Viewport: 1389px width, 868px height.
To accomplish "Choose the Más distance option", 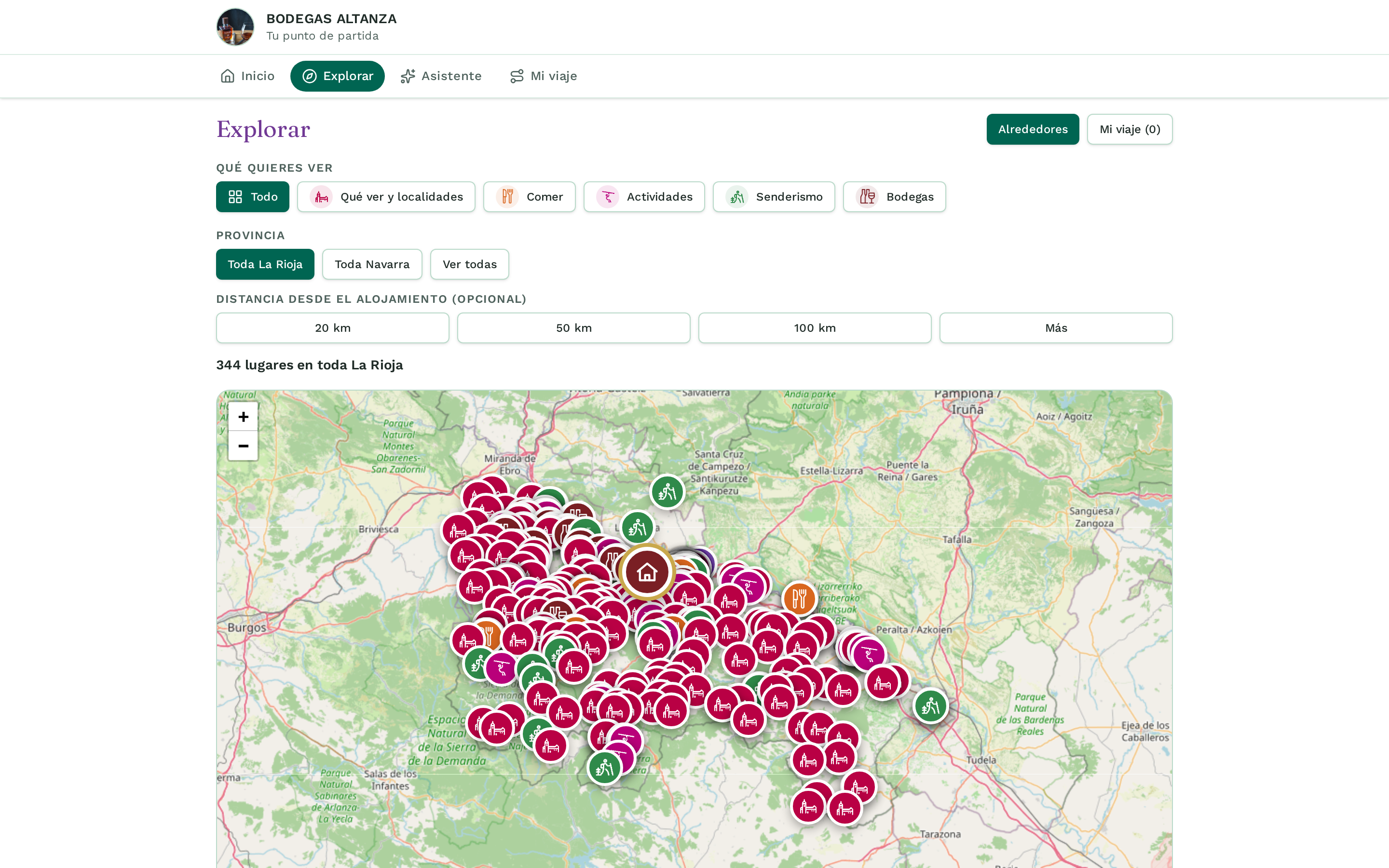I will click(1056, 328).
